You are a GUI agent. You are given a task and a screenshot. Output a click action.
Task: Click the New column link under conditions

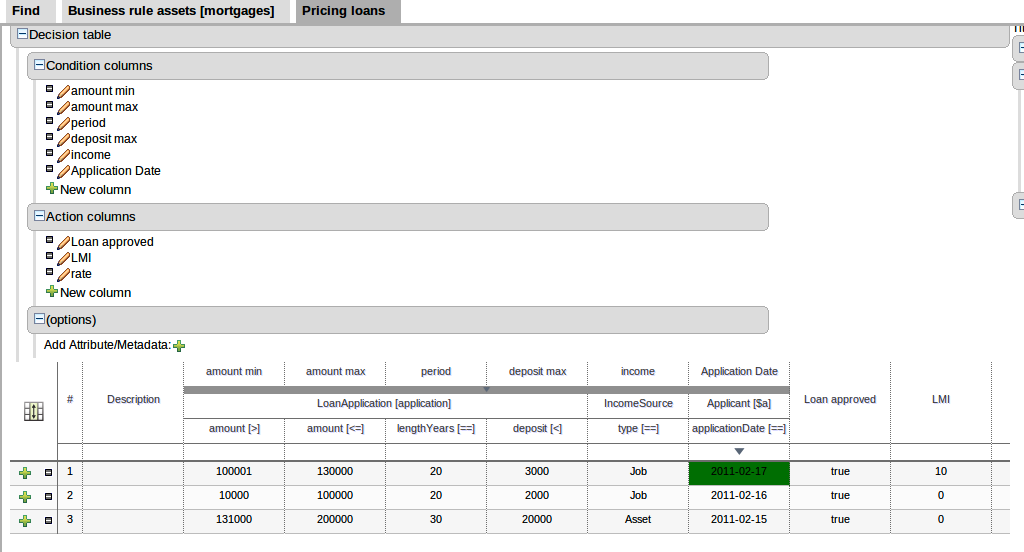click(95, 189)
